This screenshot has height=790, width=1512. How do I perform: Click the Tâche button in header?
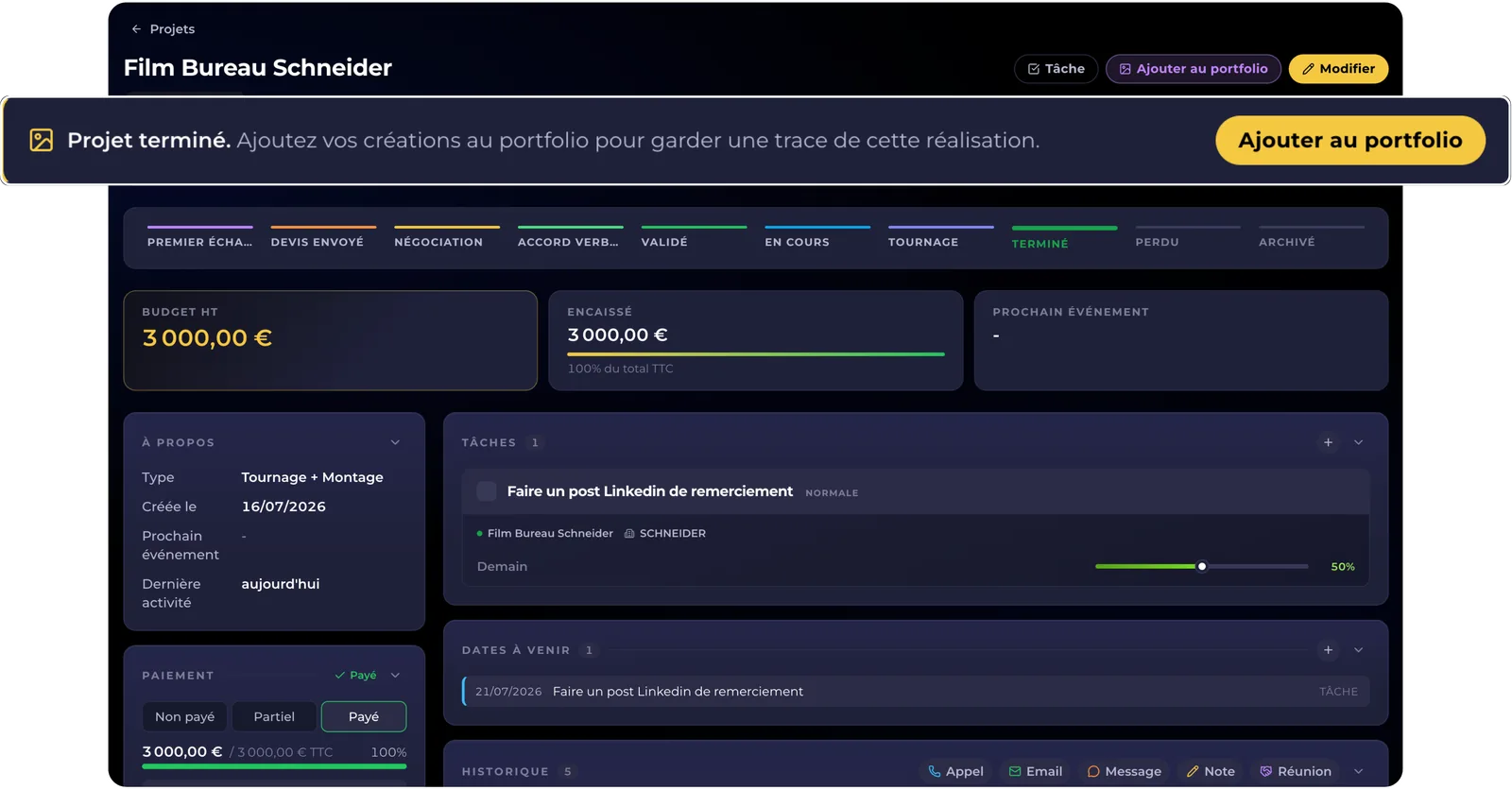click(x=1056, y=69)
